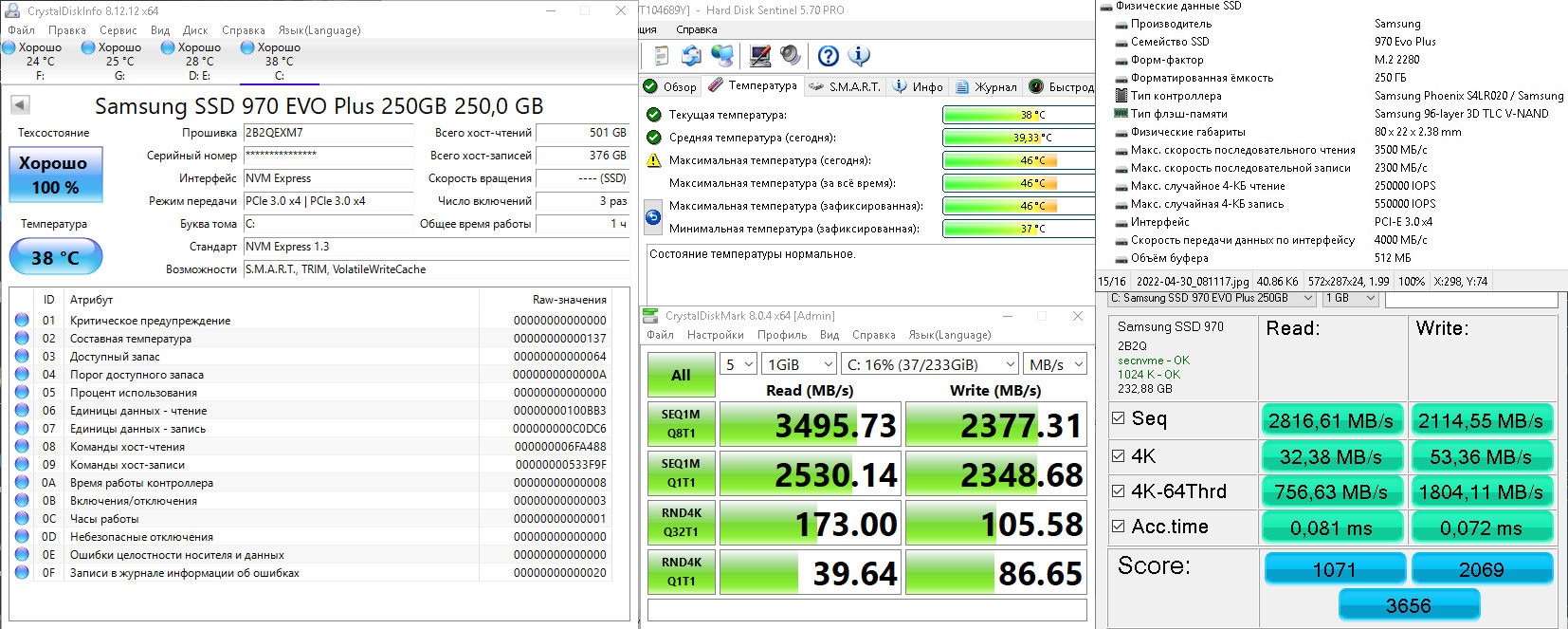The width and height of the screenshot is (1568, 629).
Task: Click the blue status dot for attribute 0C
Action: pyautogui.click(x=22, y=519)
